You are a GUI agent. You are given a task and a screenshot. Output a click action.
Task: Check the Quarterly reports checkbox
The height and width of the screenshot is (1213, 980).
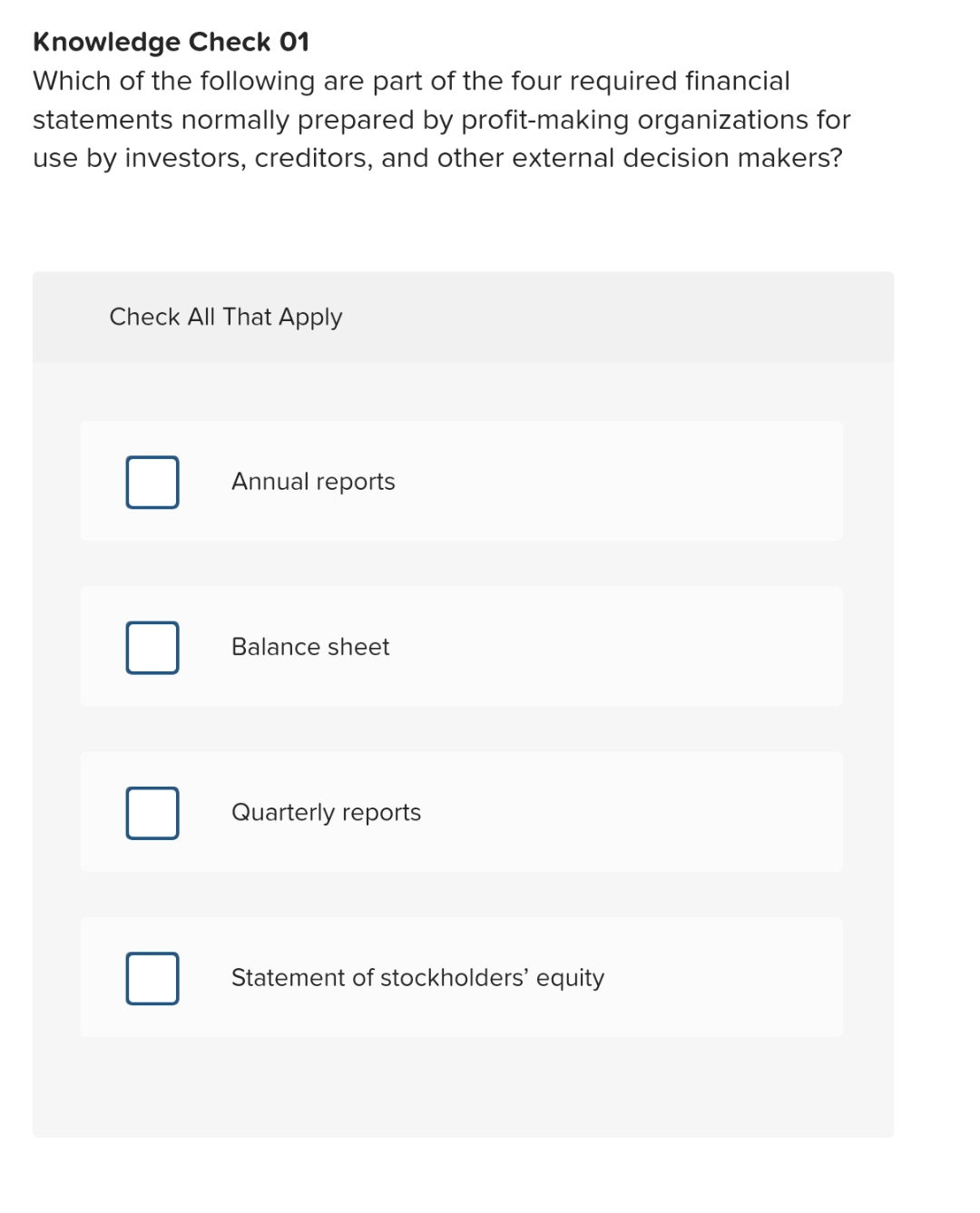[152, 813]
